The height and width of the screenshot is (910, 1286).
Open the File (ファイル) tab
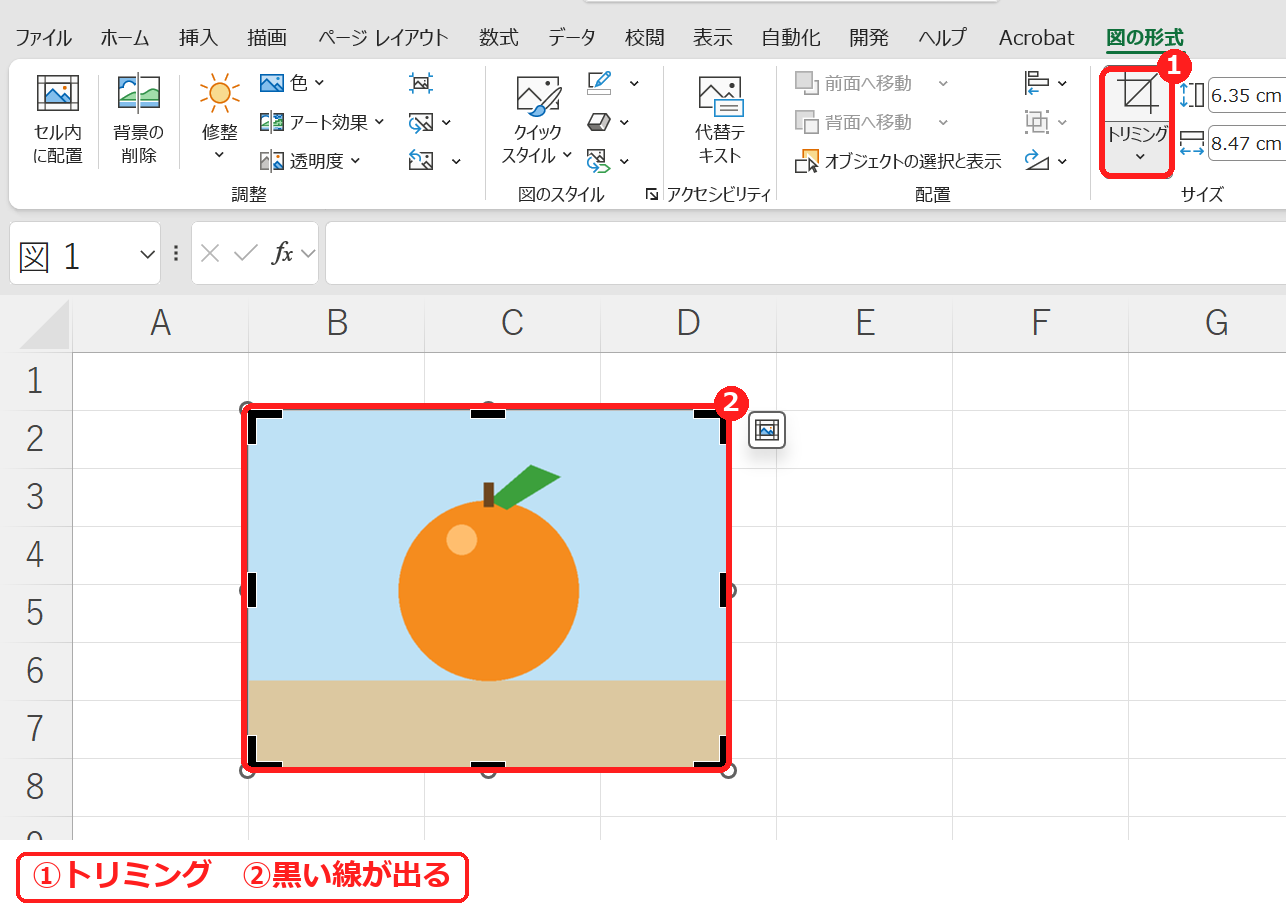pyautogui.click(x=43, y=38)
